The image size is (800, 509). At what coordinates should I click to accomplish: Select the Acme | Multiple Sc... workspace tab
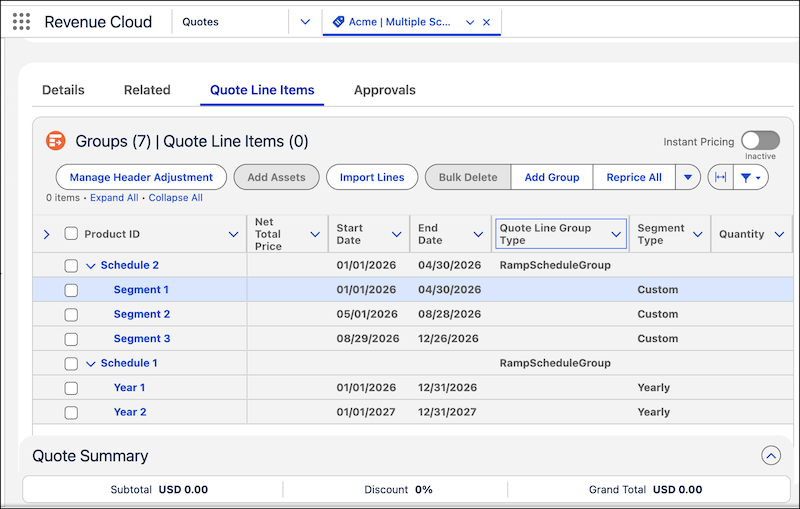[x=399, y=22]
